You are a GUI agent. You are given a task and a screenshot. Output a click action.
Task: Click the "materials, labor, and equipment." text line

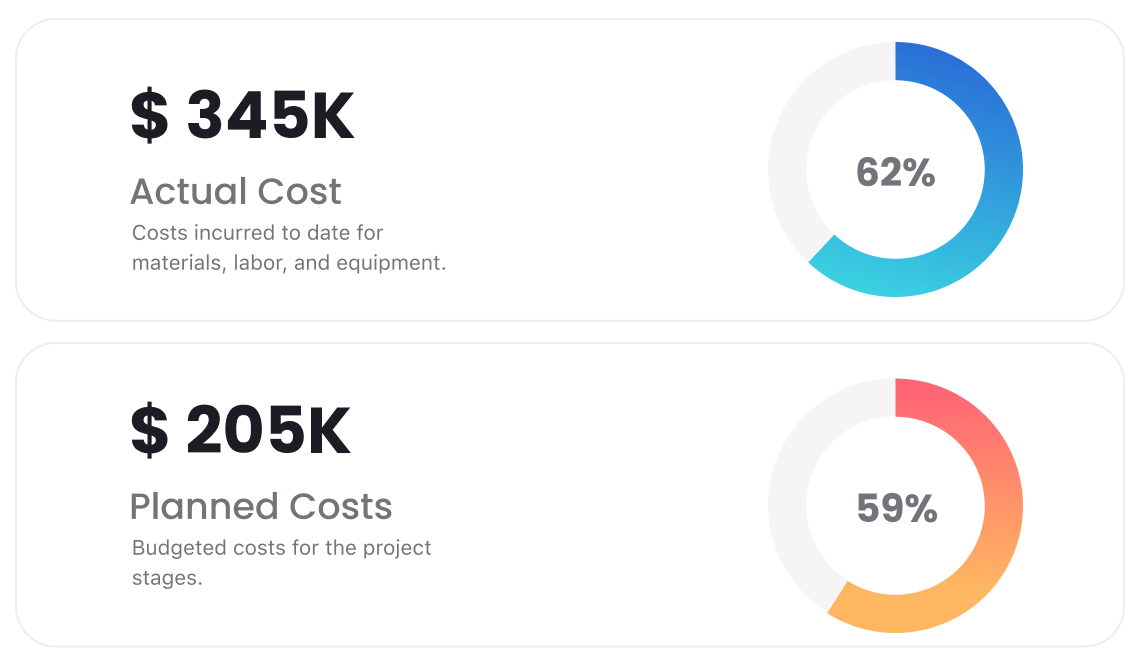[x=289, y=263]
